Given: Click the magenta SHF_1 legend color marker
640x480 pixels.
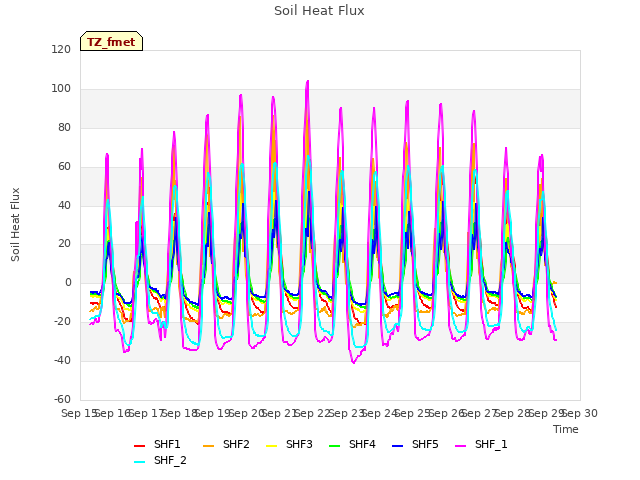Looking at the screenshot, I should point(460,446).
